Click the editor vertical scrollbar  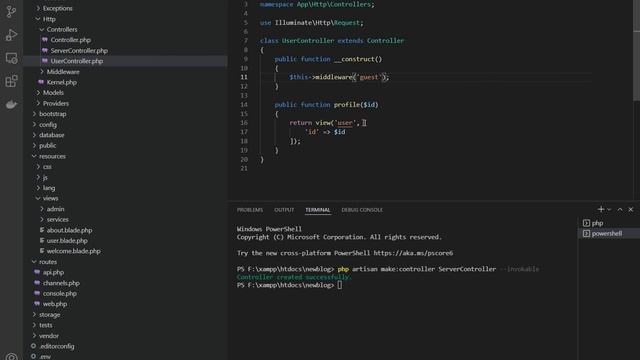pyautogui.click(x=636, y=51)
